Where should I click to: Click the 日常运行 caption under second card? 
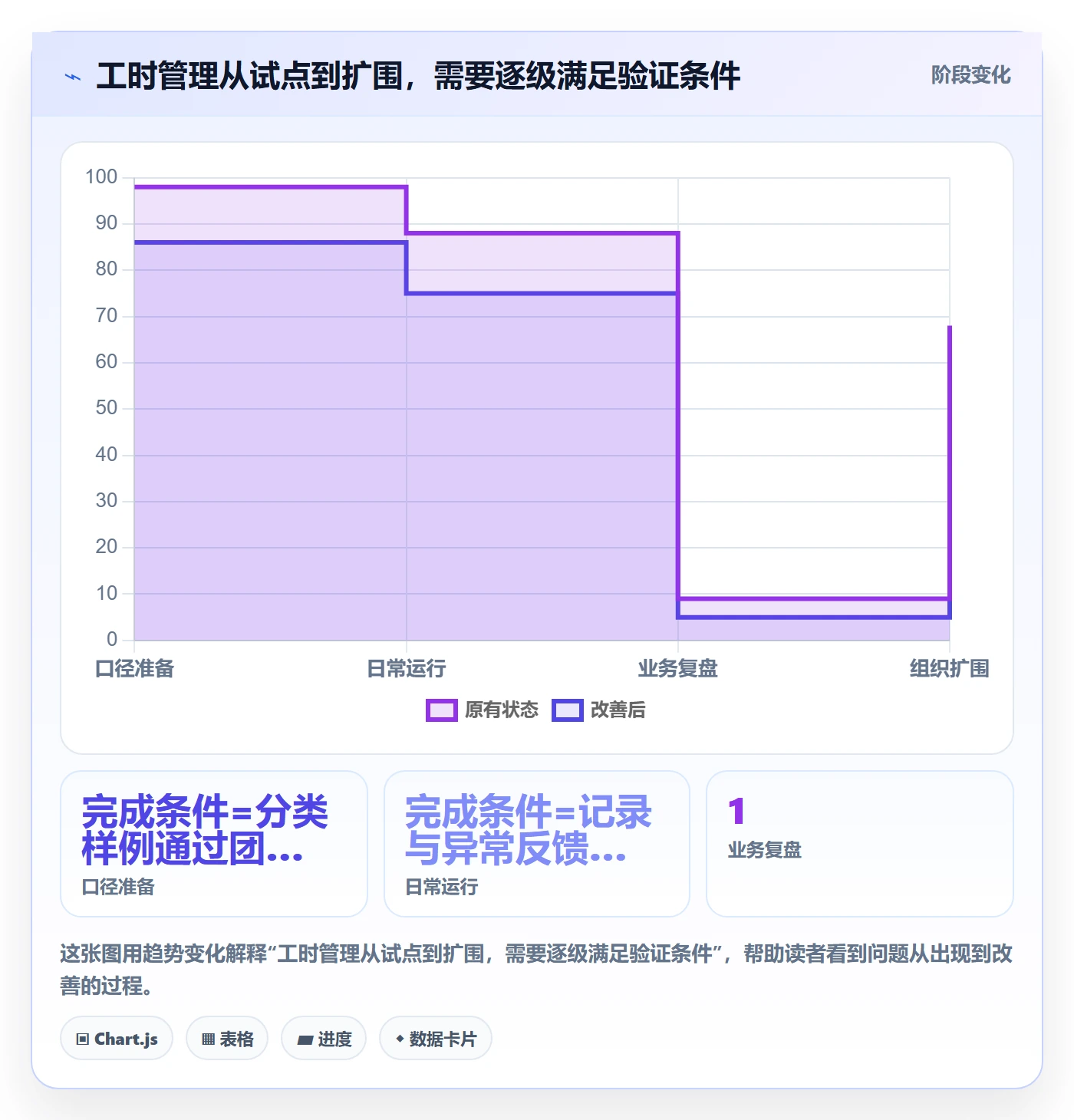click(442, 888)
